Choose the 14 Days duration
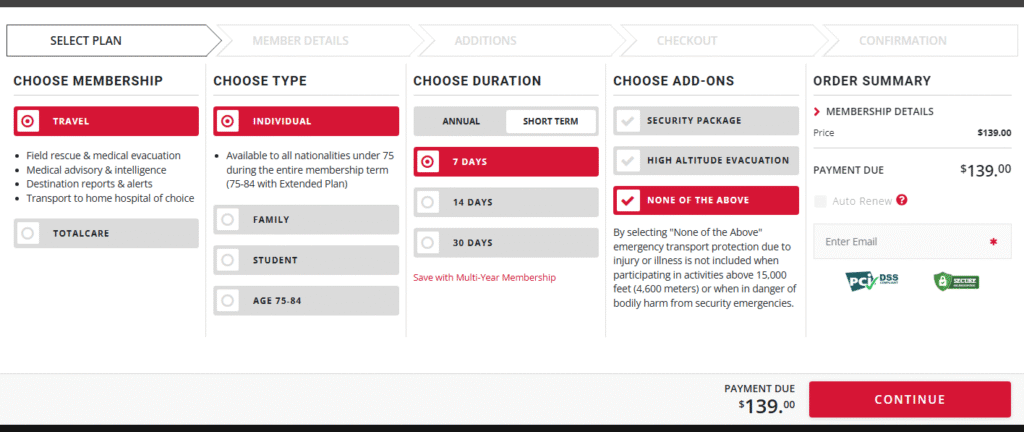Viewport: 1024px width, 432px height. (x=506, y=202)
